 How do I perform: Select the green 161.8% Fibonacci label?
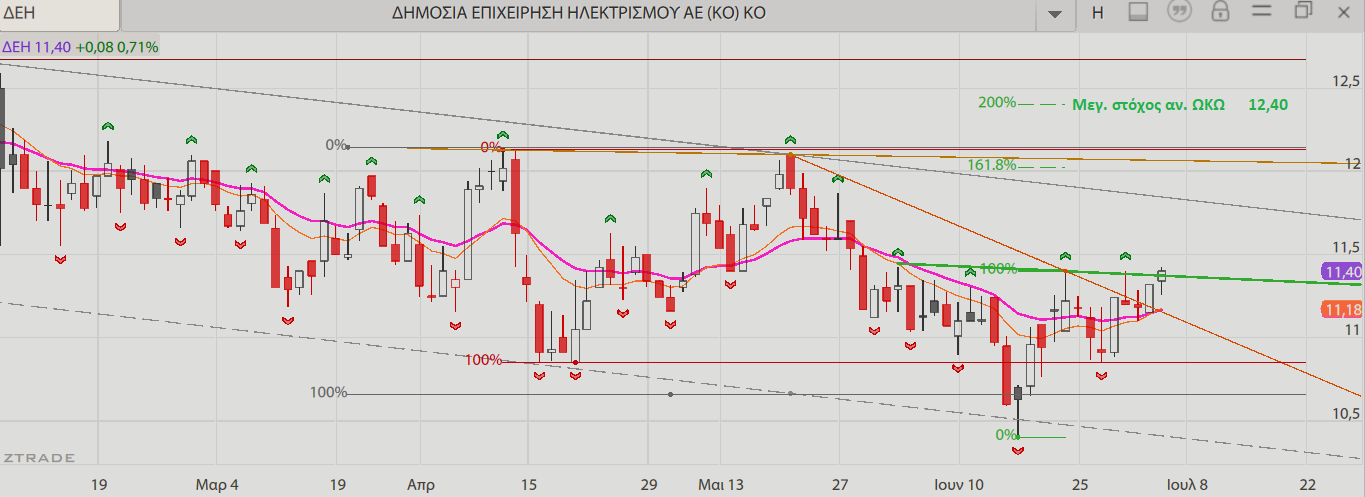point(992,165)
